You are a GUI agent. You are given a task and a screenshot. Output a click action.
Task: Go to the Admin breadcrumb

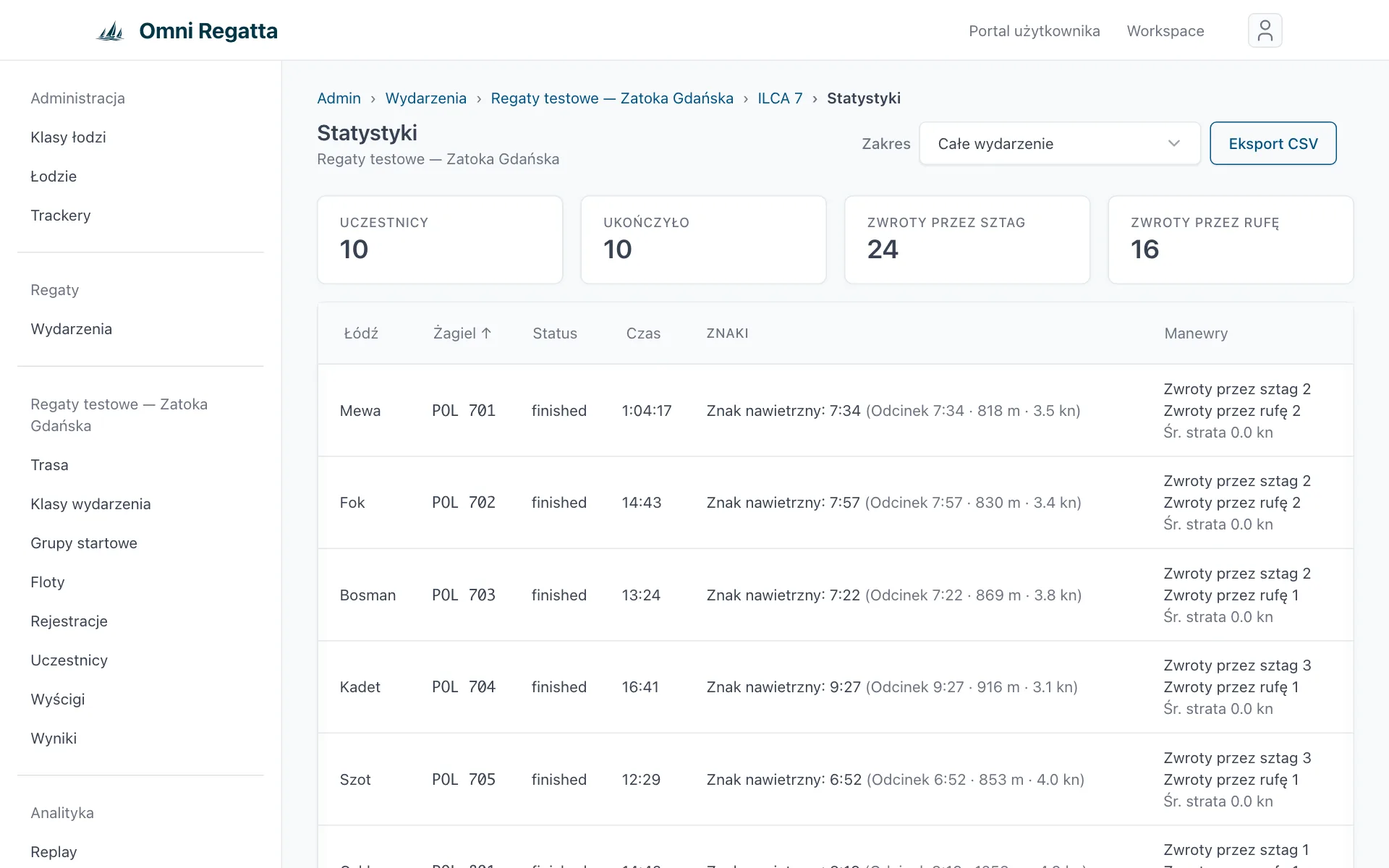click(x=339, y=98)
